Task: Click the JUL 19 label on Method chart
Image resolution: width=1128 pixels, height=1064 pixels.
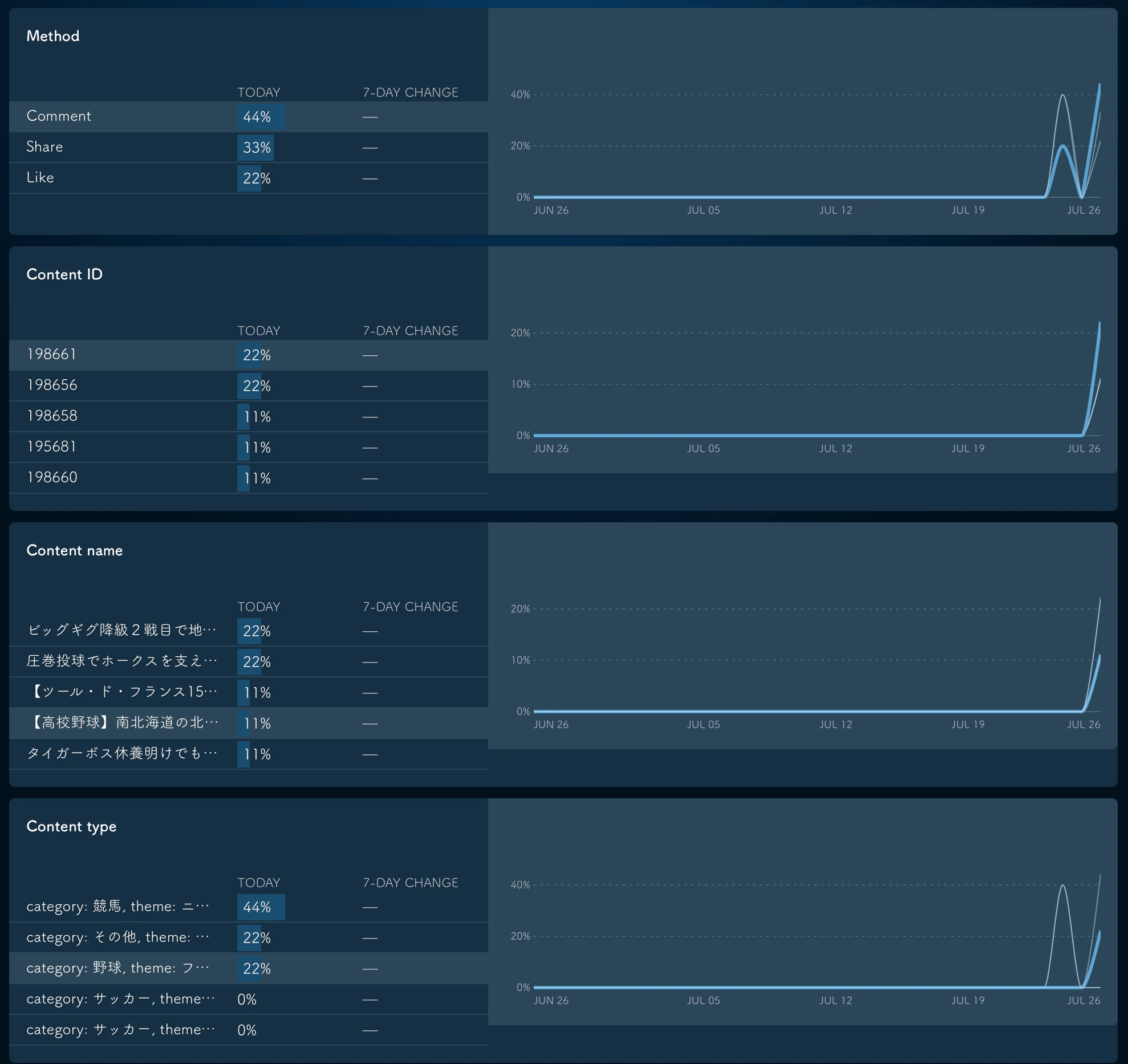Action: point(968,210)
